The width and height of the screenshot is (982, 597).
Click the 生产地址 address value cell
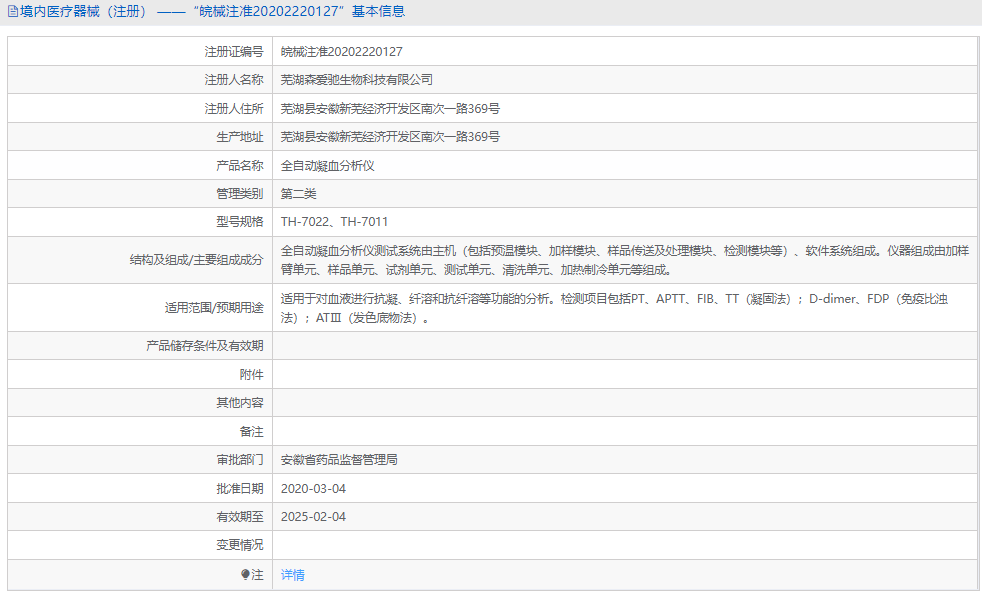click(625, 137)
